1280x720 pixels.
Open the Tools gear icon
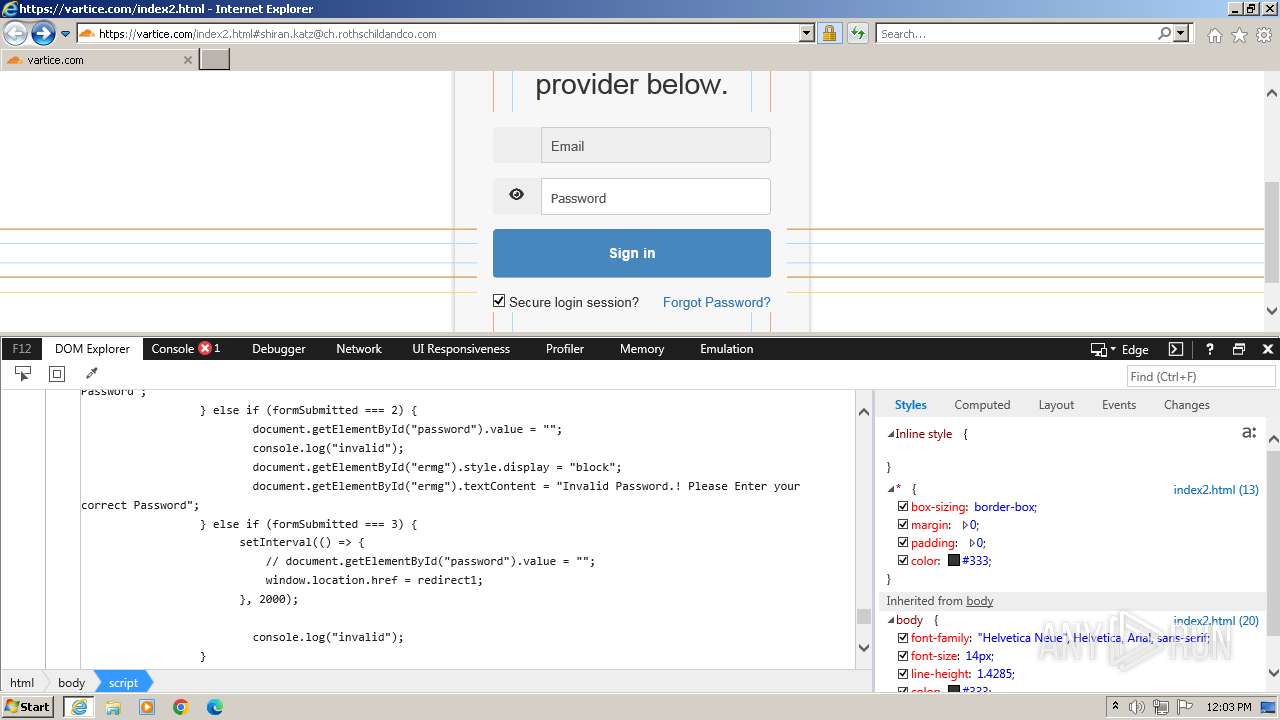[x=1264, y=35]
